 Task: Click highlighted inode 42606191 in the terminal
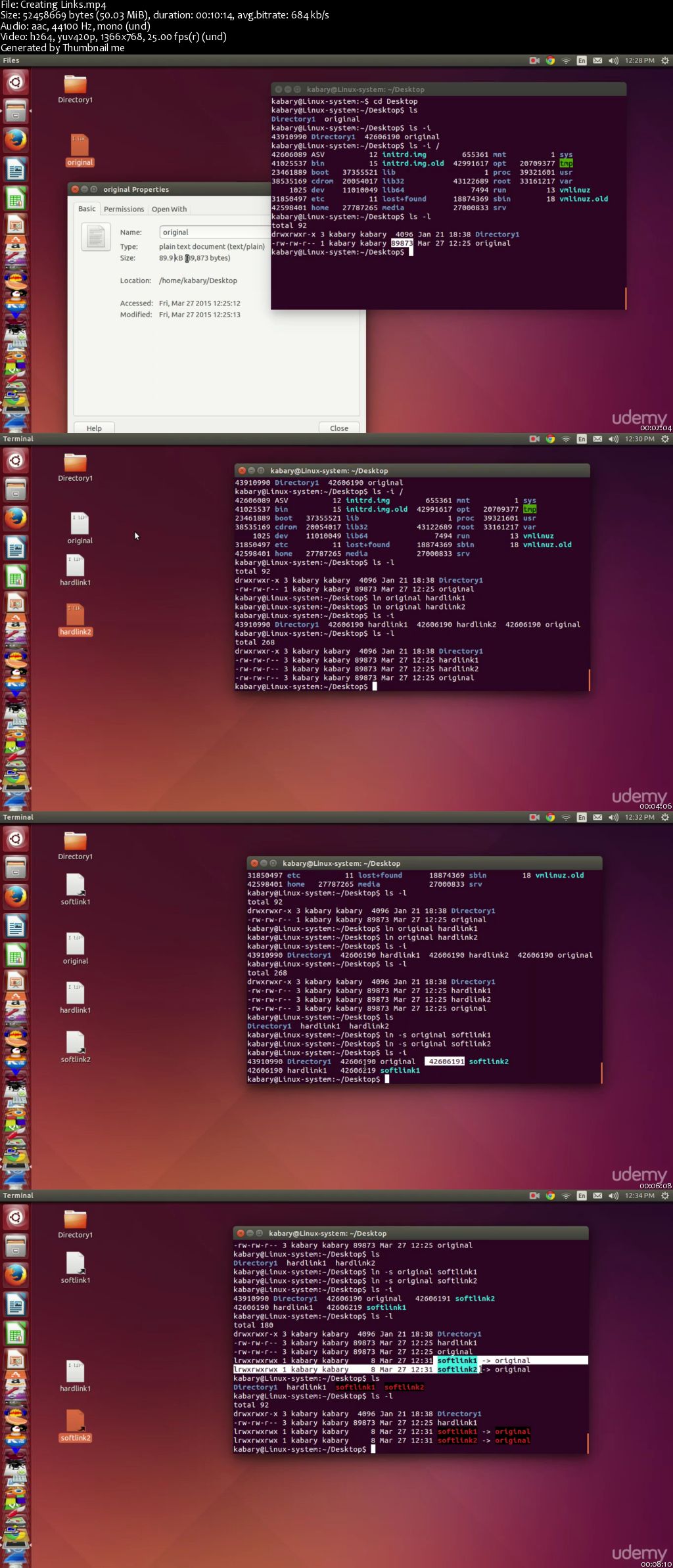tap(445, 1062)
